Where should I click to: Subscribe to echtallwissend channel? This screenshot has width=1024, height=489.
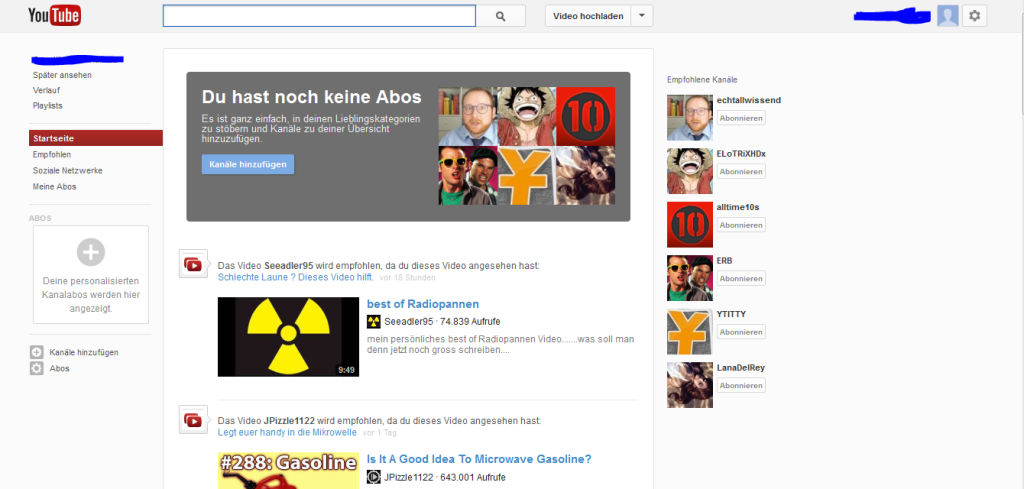741,118
